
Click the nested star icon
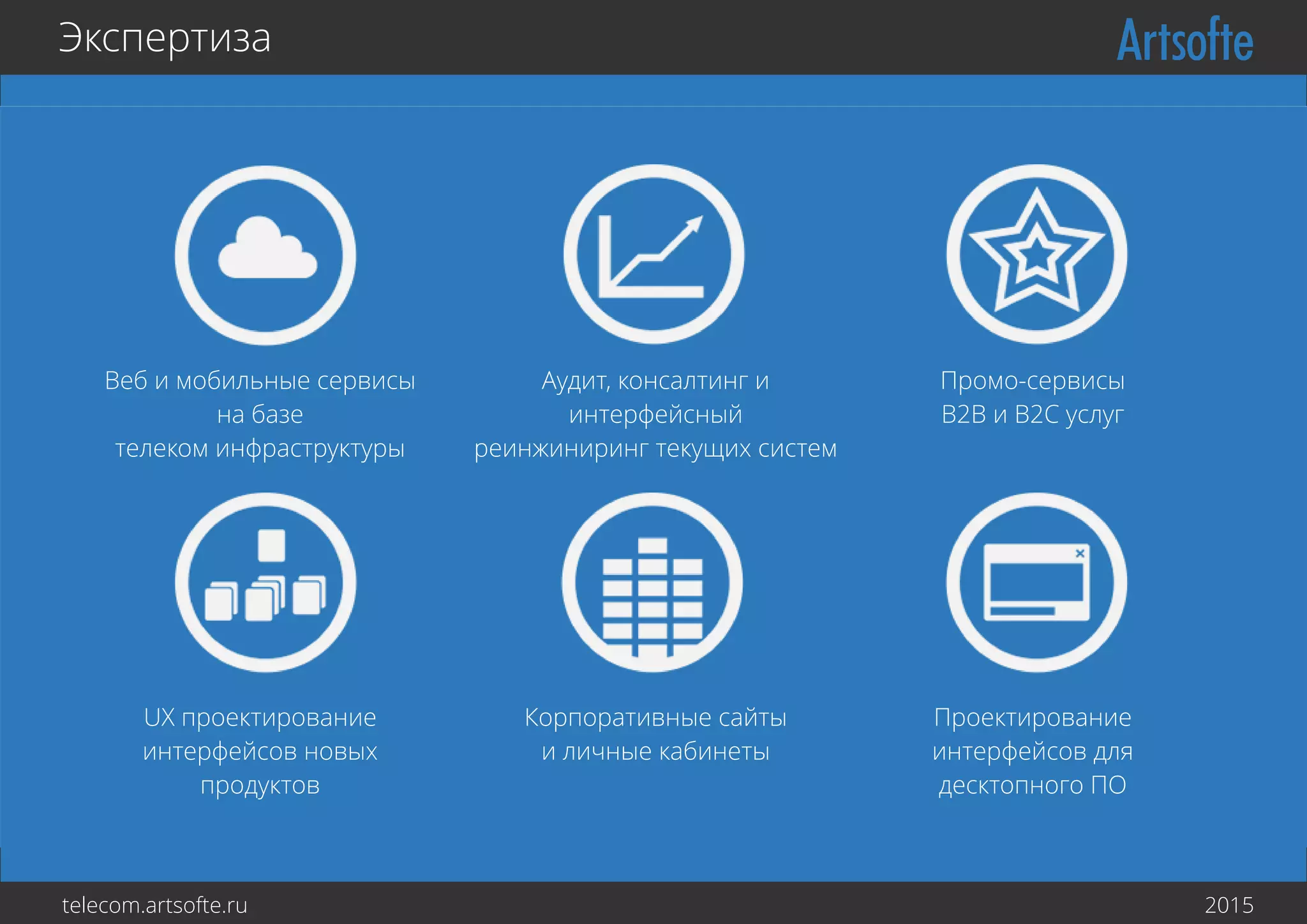(x=1036, y=254)
